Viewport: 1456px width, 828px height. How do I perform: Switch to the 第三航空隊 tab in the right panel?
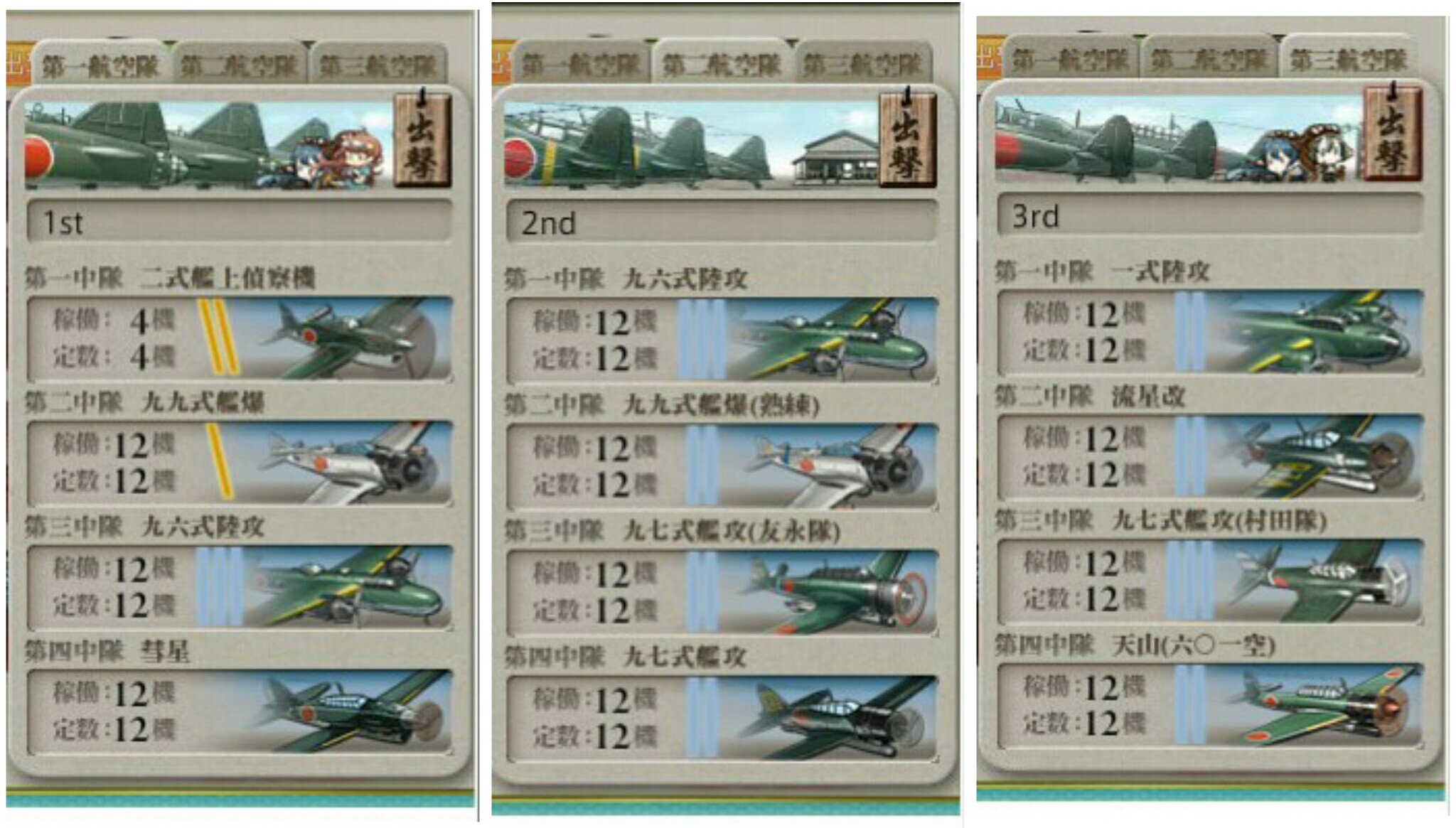click(1348, 59)
